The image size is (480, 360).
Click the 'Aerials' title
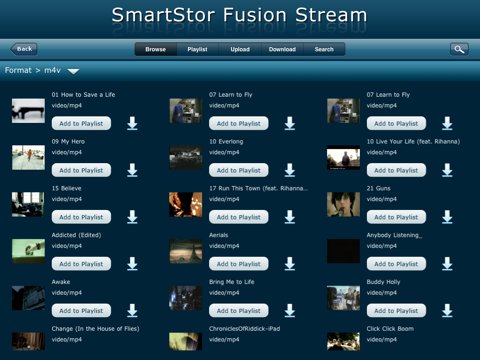point(219,235)
